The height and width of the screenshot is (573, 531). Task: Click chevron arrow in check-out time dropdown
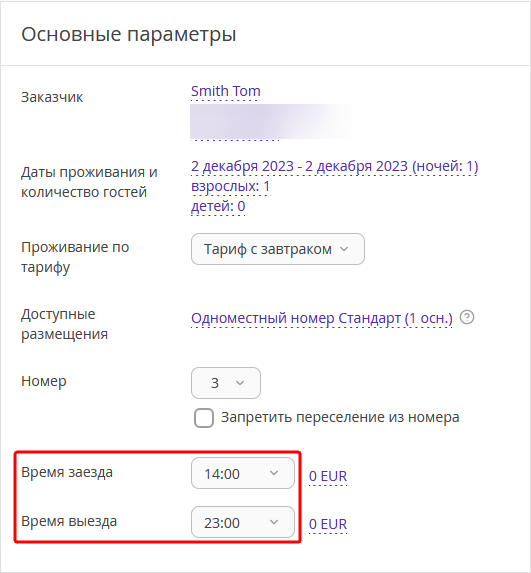coord(274,522)
